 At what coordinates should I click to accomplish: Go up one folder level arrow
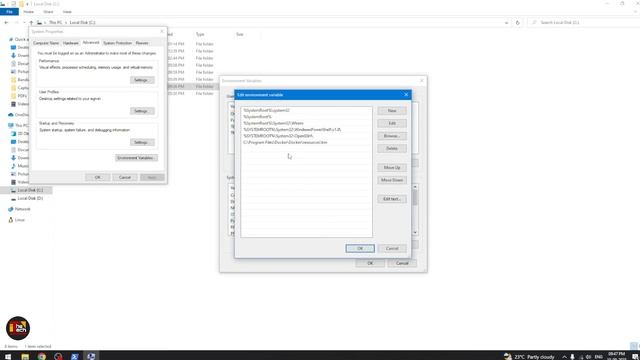click(31, 22)
